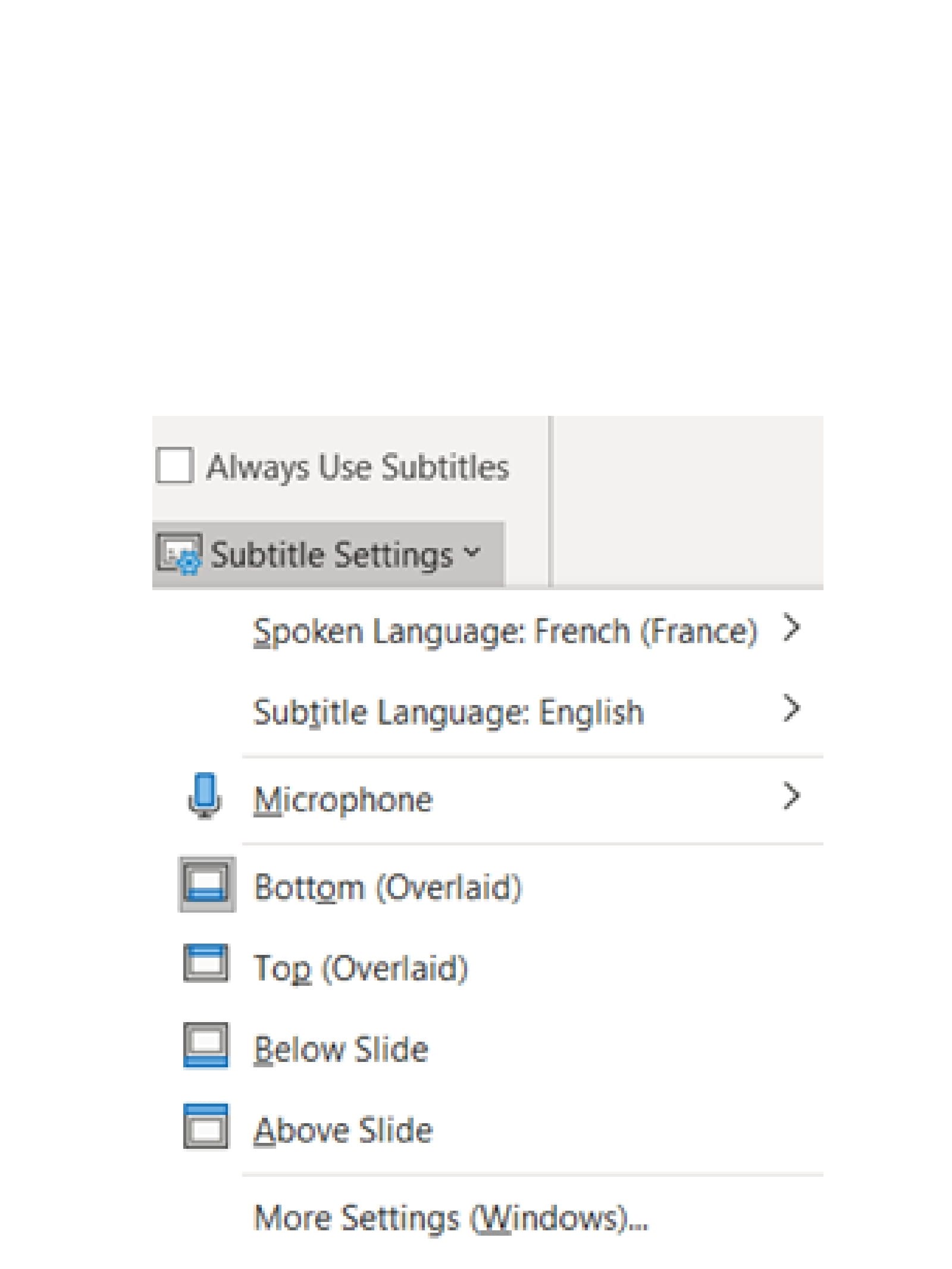Enable the Always Use Subtitles checkbox
The height and width of the screenshot is (1269, 952).
pyautogui.click(x=174, y=465)
